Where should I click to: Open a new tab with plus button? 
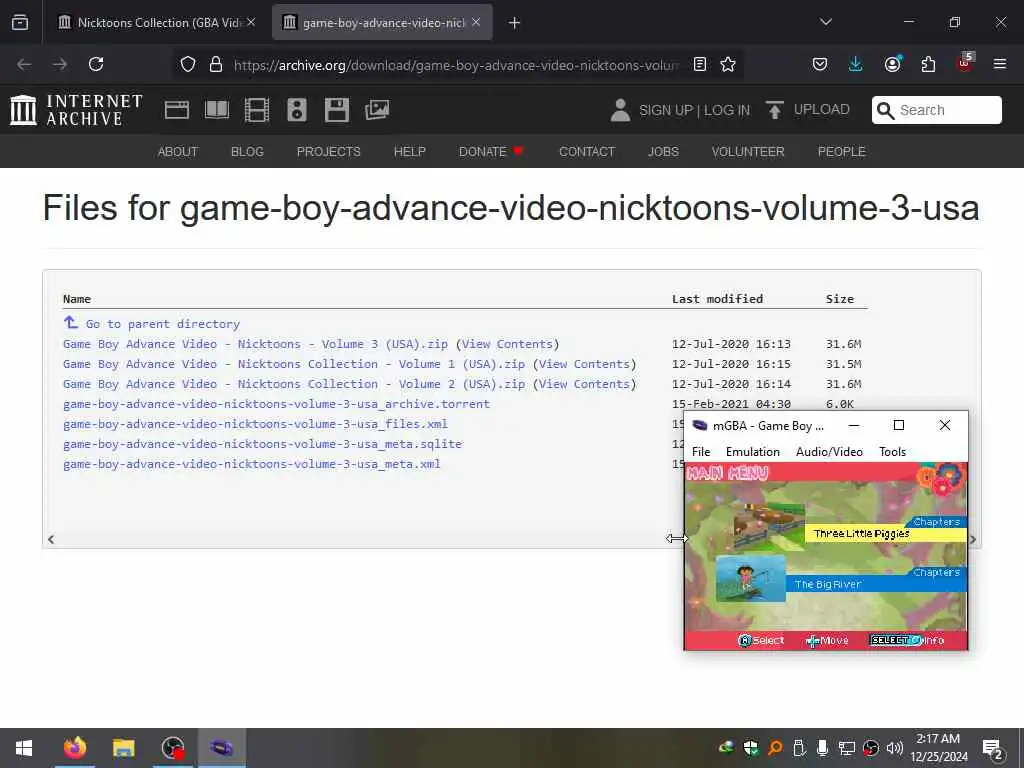pos(514,23)
